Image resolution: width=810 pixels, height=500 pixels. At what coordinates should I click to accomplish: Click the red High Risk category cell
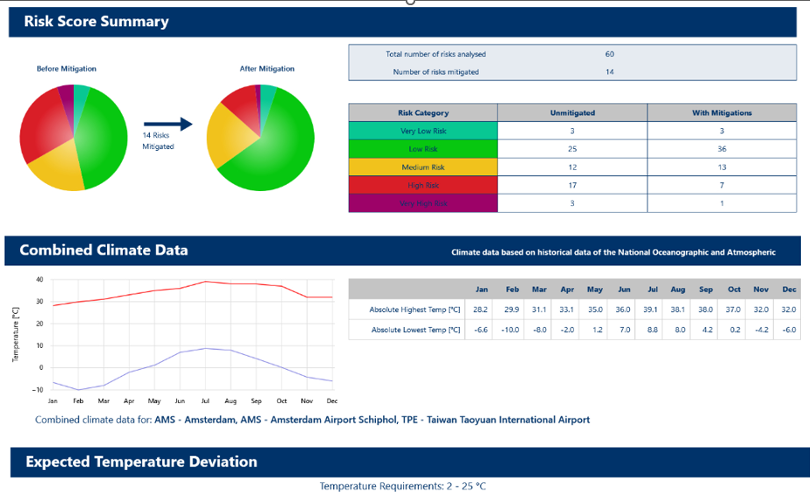423,185
